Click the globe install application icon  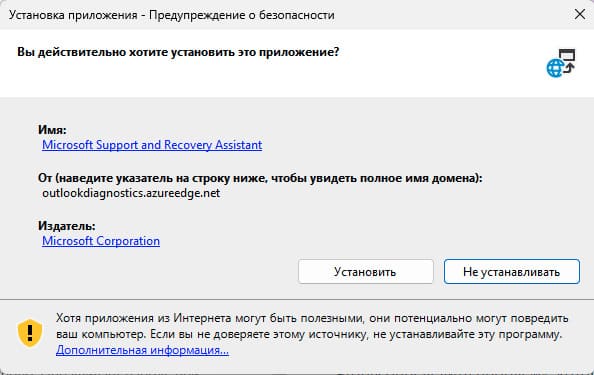point(561,63)
